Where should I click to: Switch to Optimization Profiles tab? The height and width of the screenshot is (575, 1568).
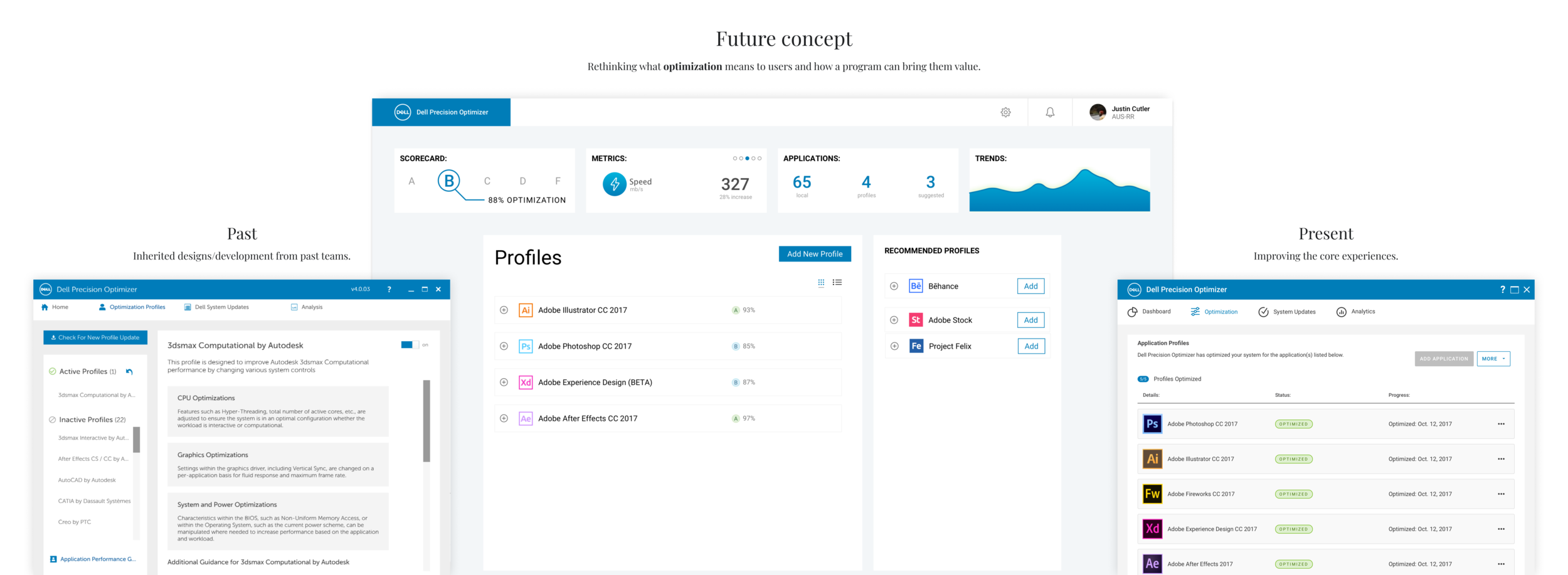click(132, 307)
